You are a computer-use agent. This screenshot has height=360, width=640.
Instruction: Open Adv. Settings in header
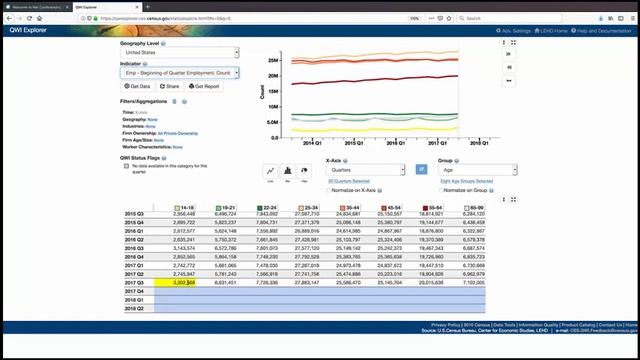pos(513,31)
